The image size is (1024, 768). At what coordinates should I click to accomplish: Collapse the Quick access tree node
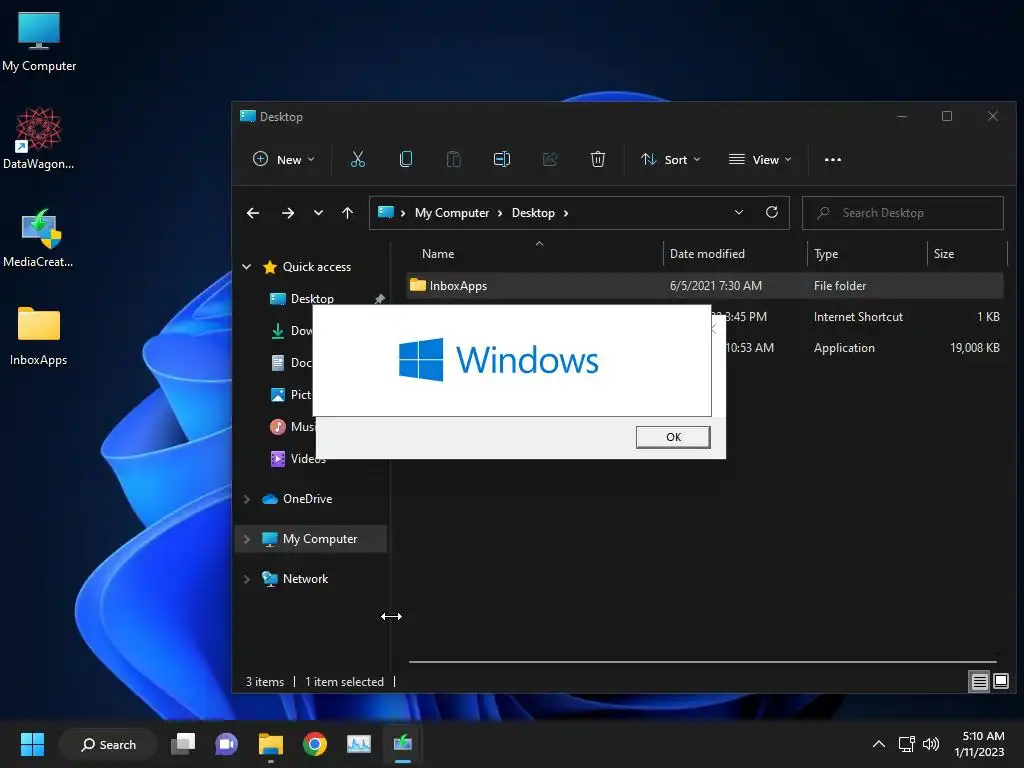[247, 266]
